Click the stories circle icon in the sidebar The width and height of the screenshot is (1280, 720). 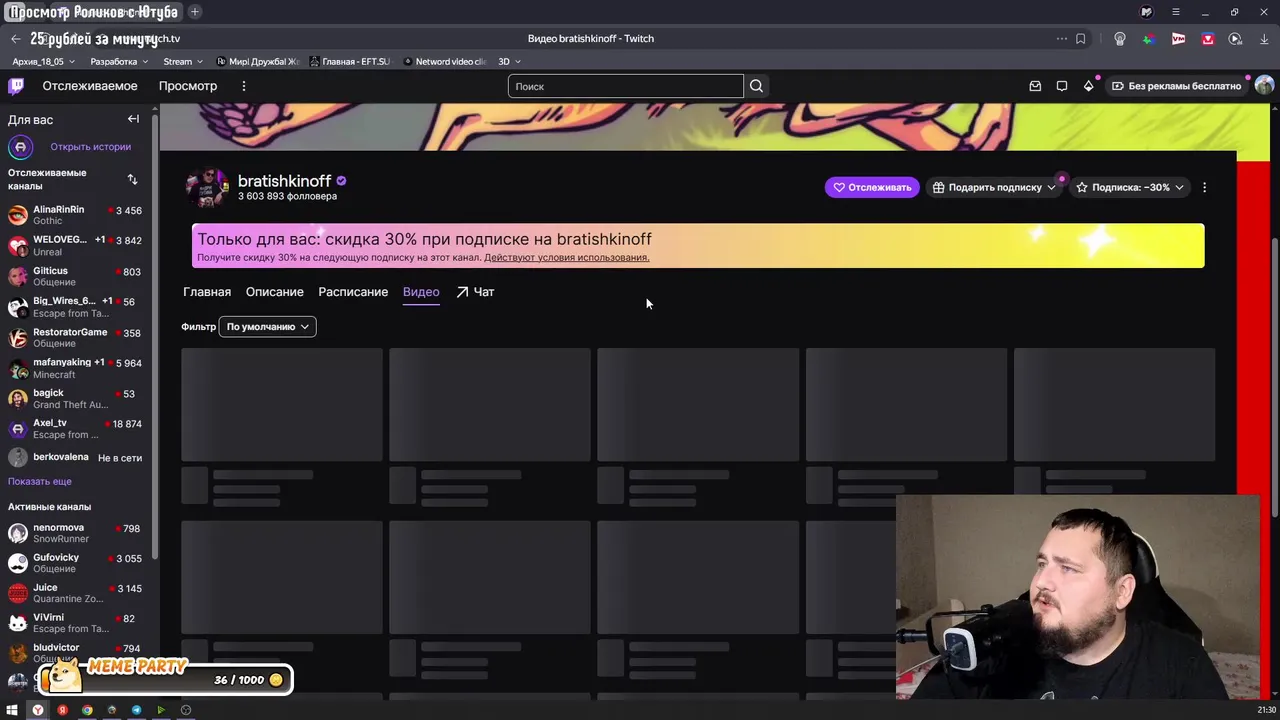20,147
